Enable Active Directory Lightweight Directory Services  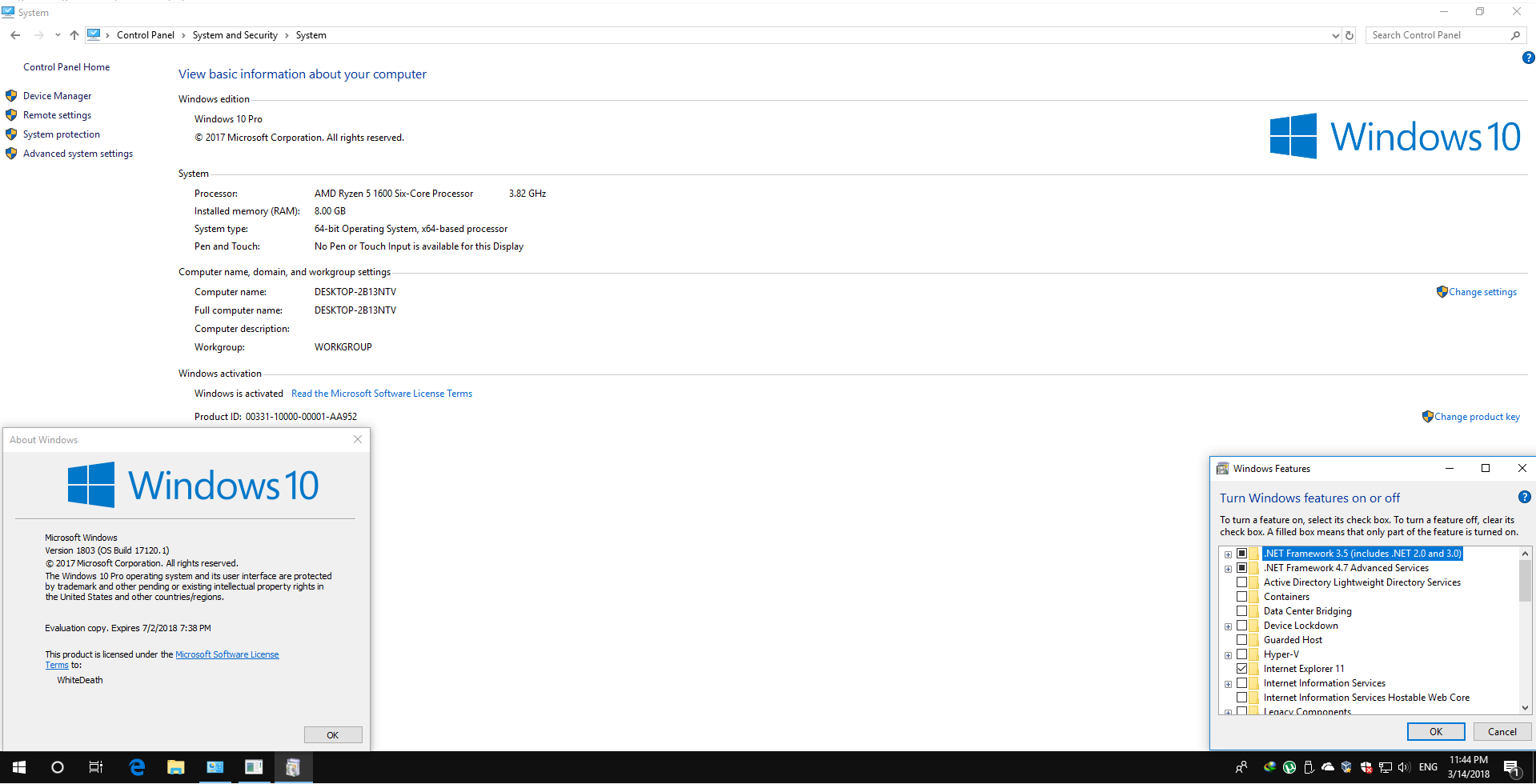pyautogui.click(x=1241, y=582)
